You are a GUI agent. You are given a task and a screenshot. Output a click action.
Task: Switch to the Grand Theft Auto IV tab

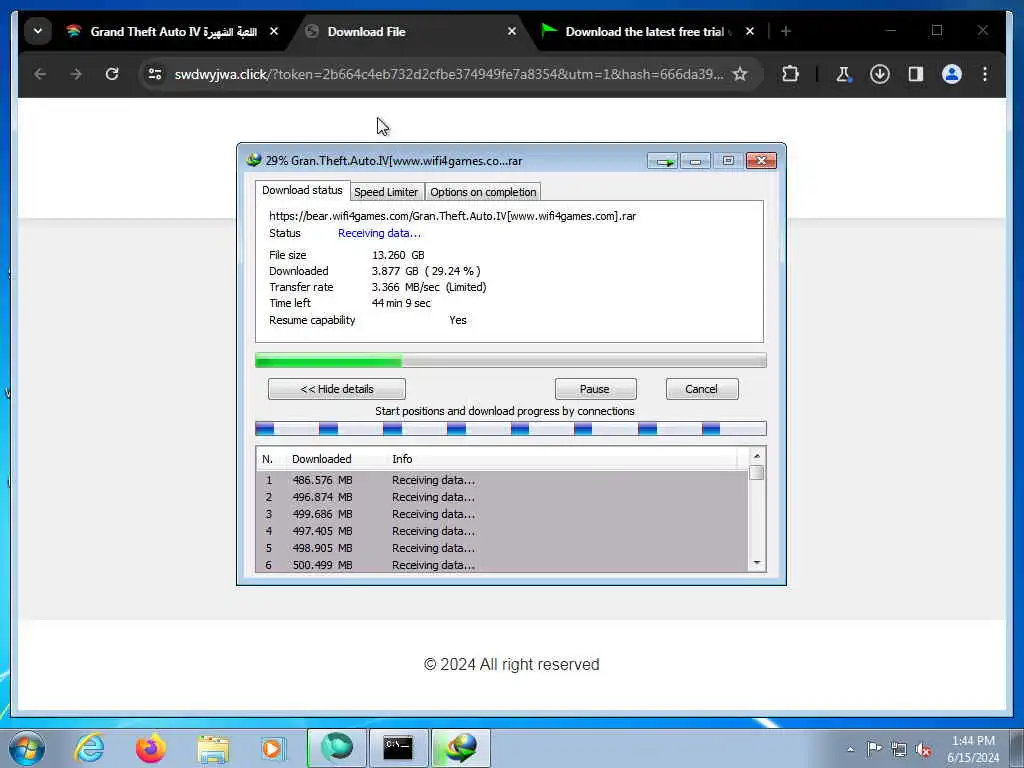point(173,31)
